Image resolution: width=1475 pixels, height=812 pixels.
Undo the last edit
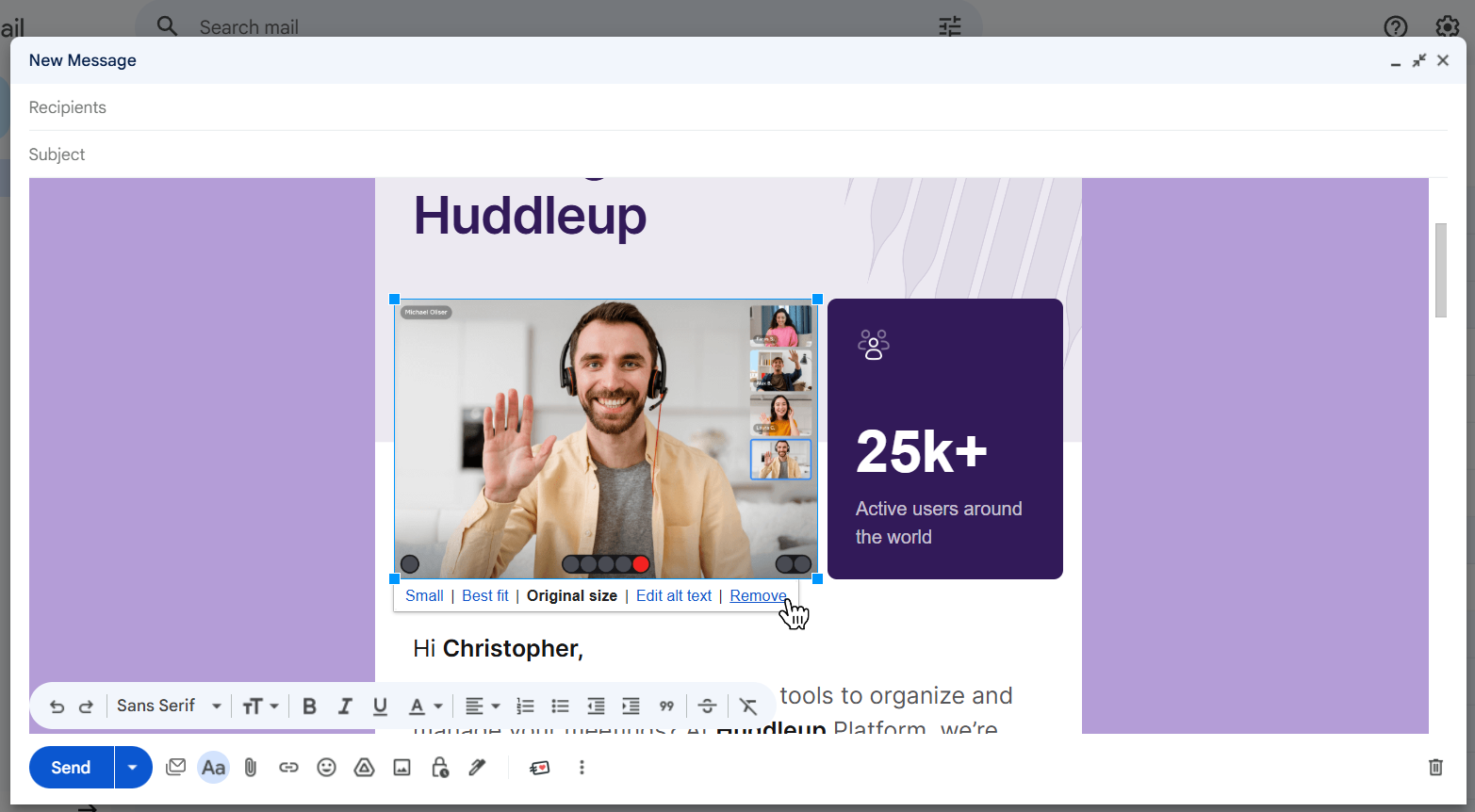tap(57, 706)
